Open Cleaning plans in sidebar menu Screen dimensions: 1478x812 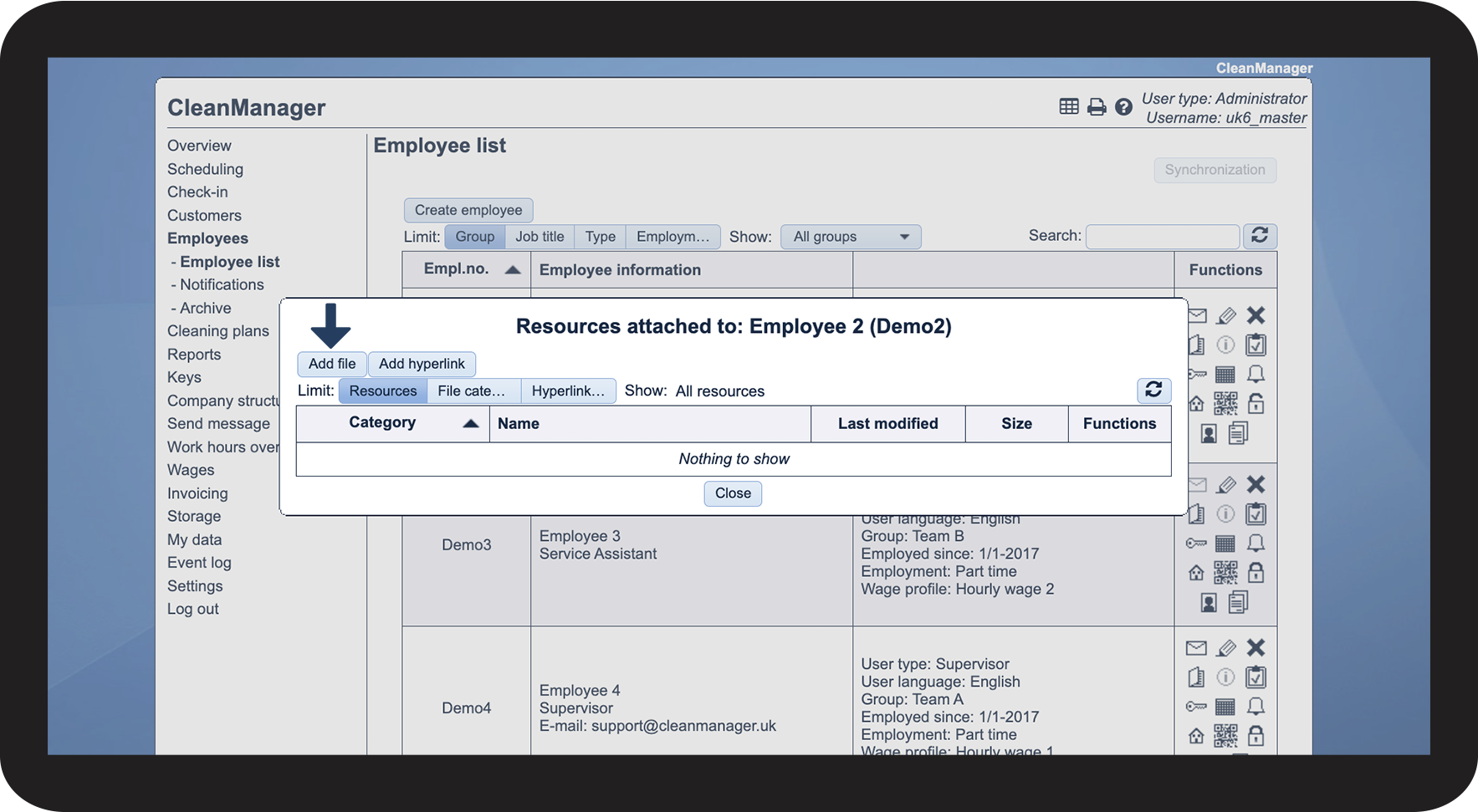click(218, 331)
